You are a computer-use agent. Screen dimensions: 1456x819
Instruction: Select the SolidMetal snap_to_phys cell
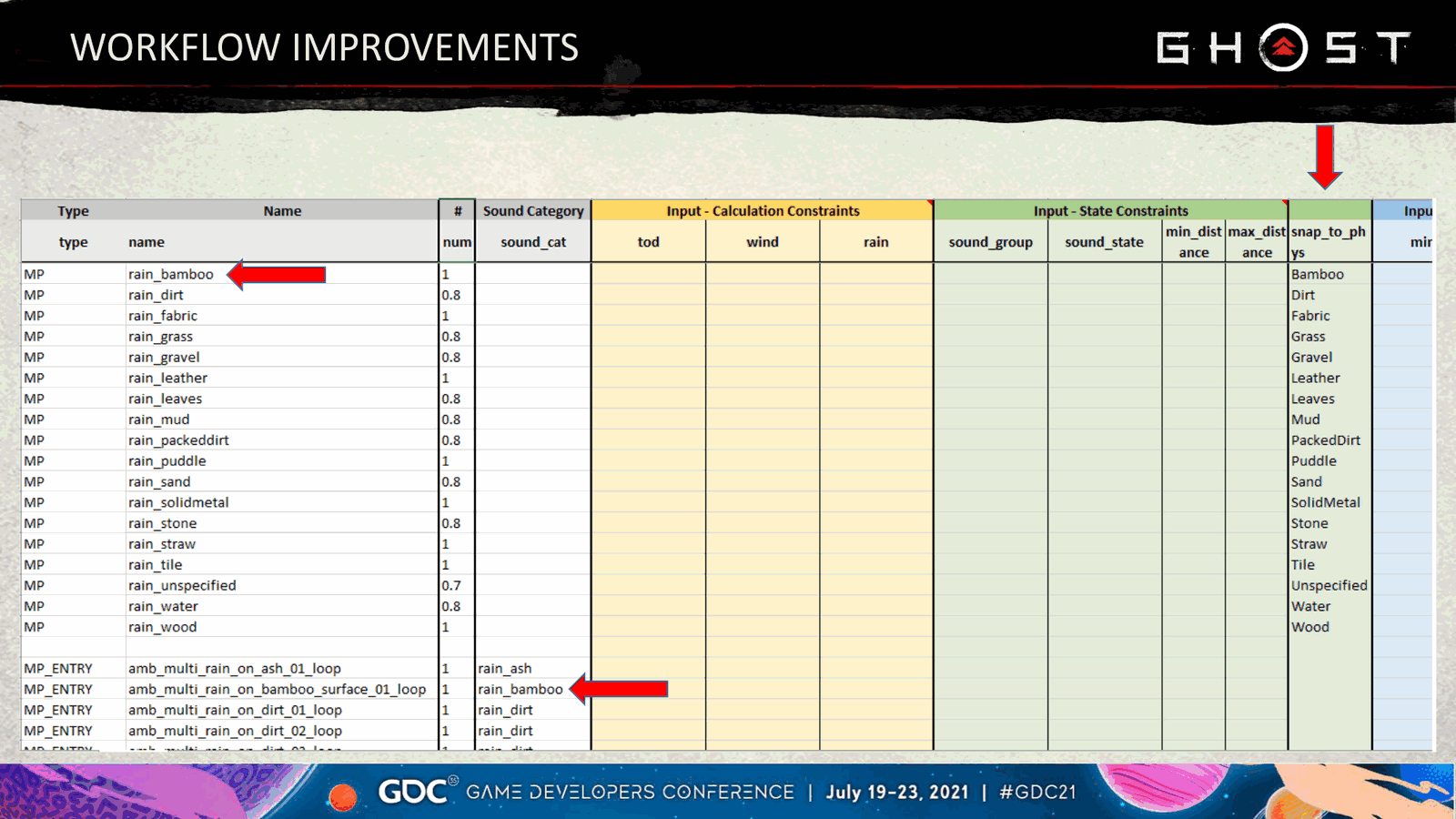tap(1330, 502)
